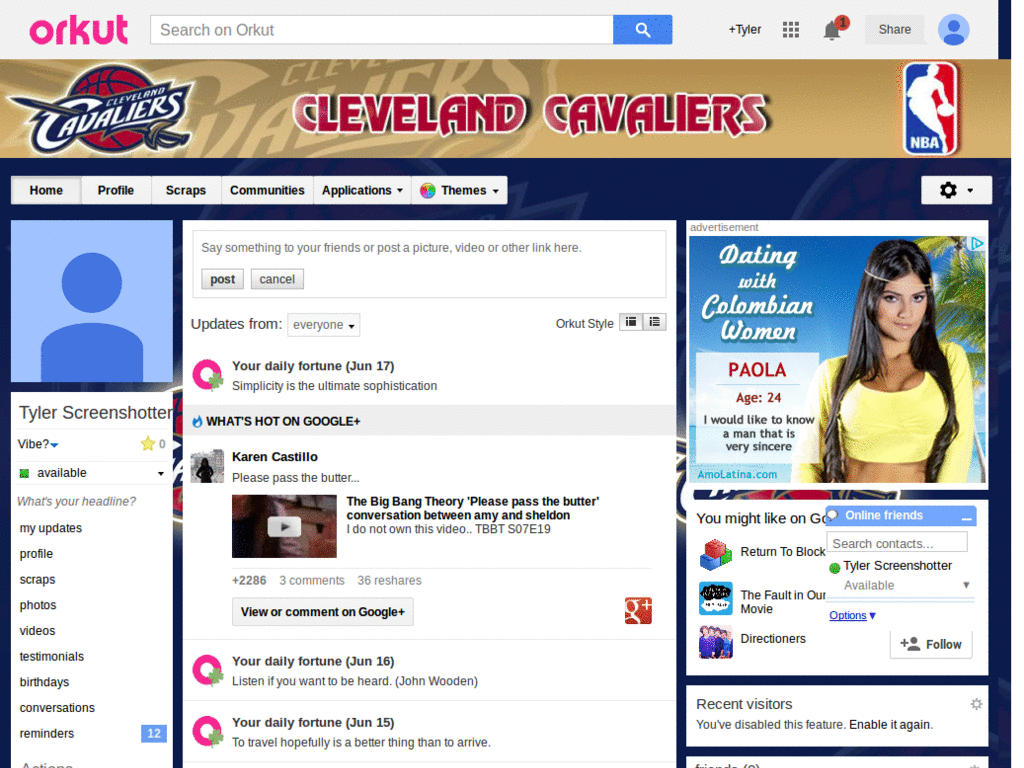Click the Follow button
The width and height of the screenshot is (1024, 768).
coord(931,645)
